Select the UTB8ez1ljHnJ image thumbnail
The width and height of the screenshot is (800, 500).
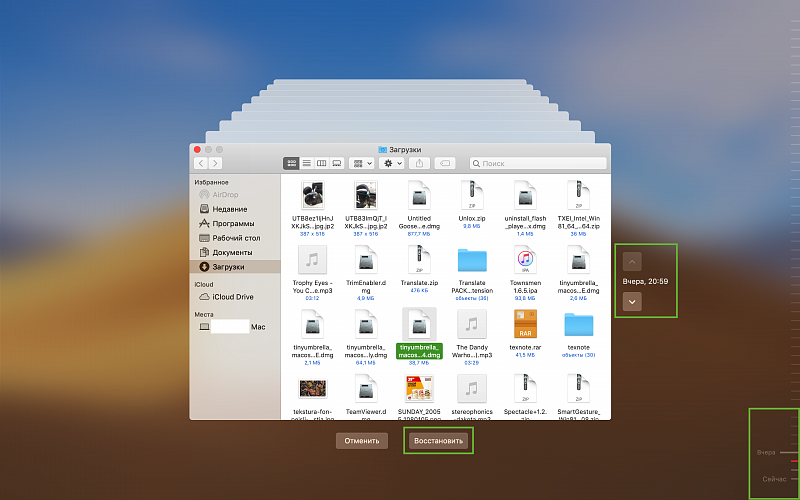(312, 195)
